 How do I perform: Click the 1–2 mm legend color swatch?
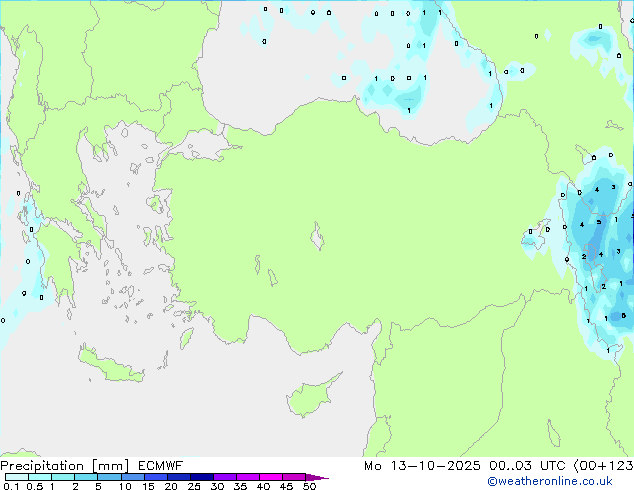click(x=63, y=477)
